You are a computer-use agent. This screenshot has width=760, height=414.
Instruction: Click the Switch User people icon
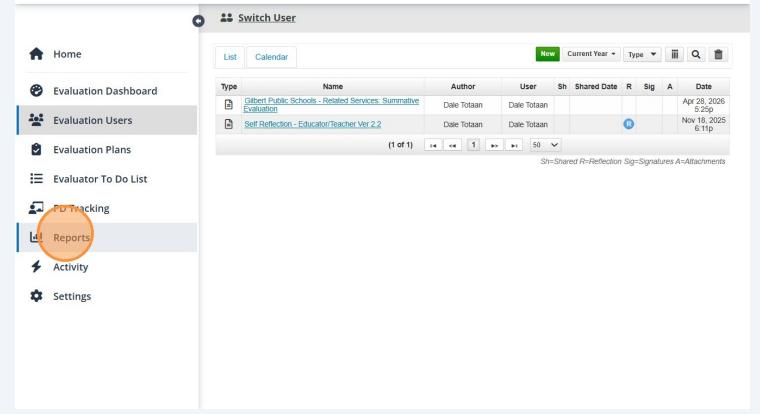click(226, 18)
